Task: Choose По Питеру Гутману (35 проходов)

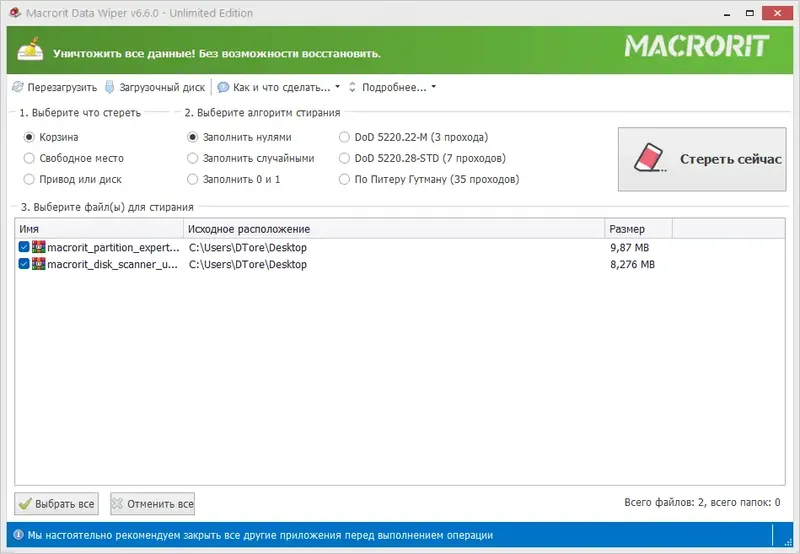Action: pos(344,179)
